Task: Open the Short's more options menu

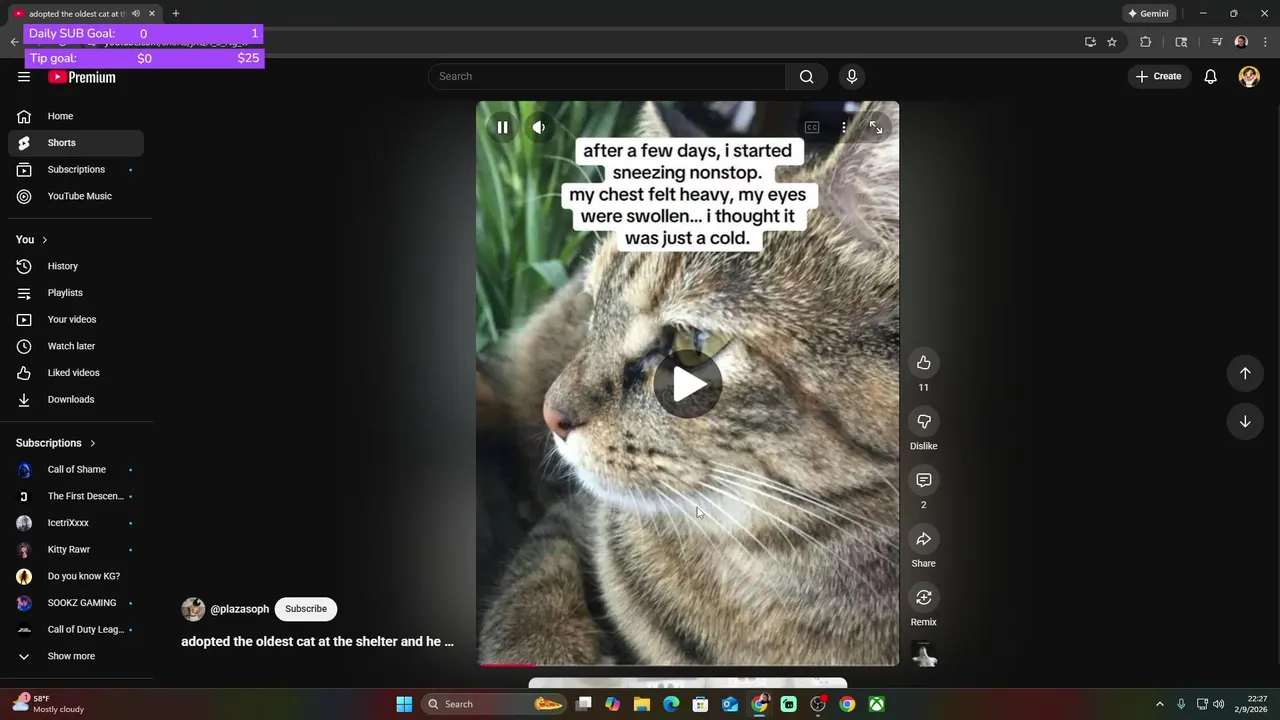Action: click(x=844, y=127)
